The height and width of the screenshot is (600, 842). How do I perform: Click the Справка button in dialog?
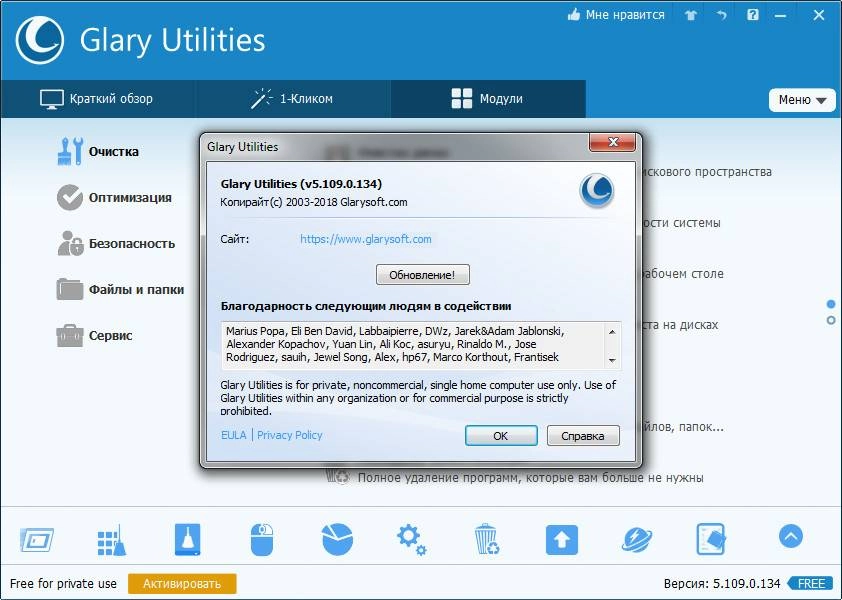(583, 436)
